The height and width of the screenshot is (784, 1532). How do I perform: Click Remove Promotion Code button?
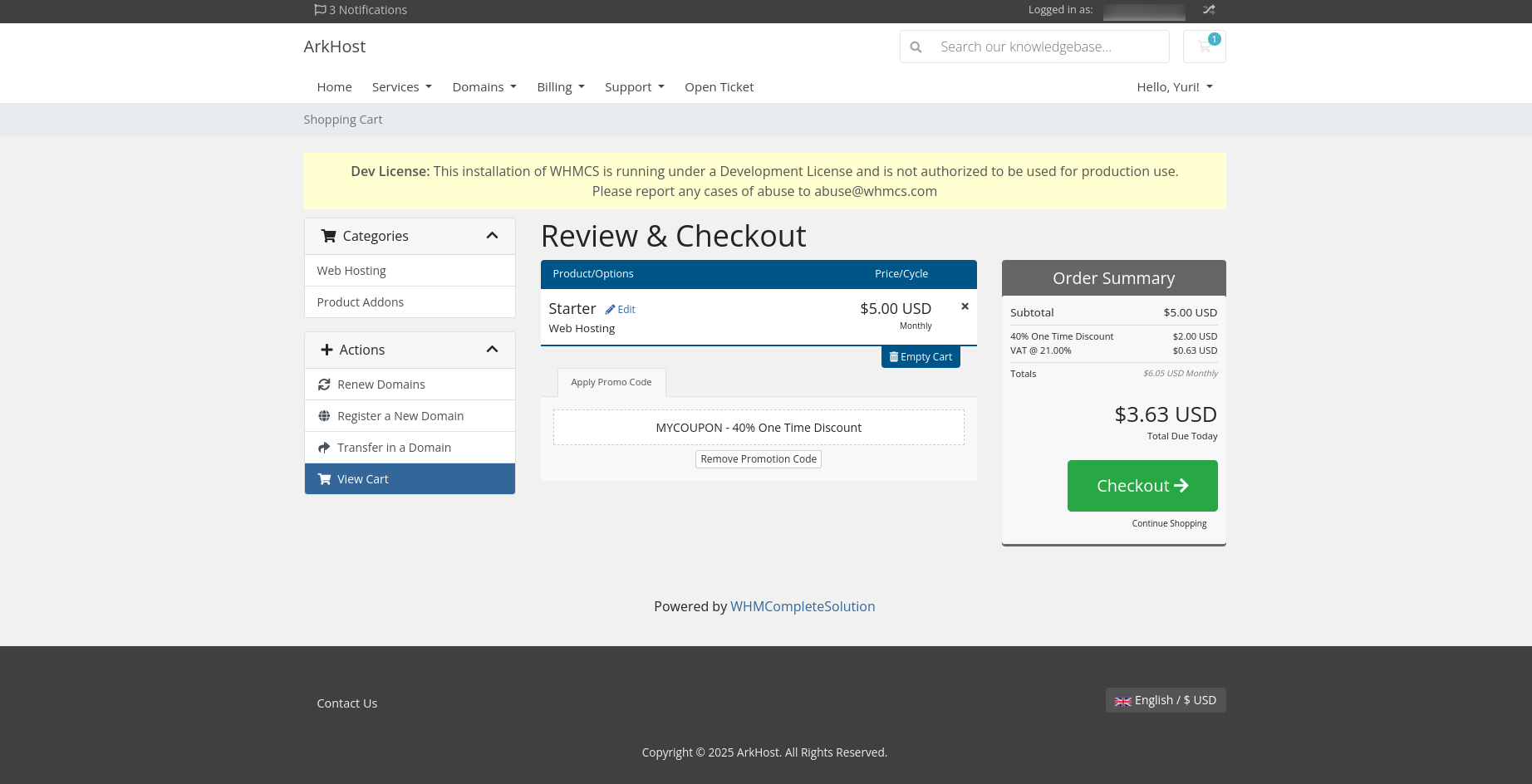(758, 459)
